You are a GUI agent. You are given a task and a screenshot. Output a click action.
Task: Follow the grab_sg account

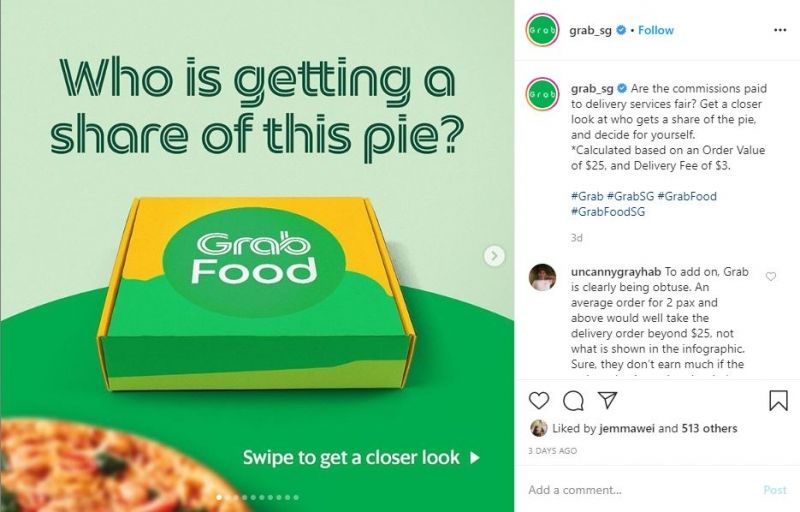coord(656,30)
